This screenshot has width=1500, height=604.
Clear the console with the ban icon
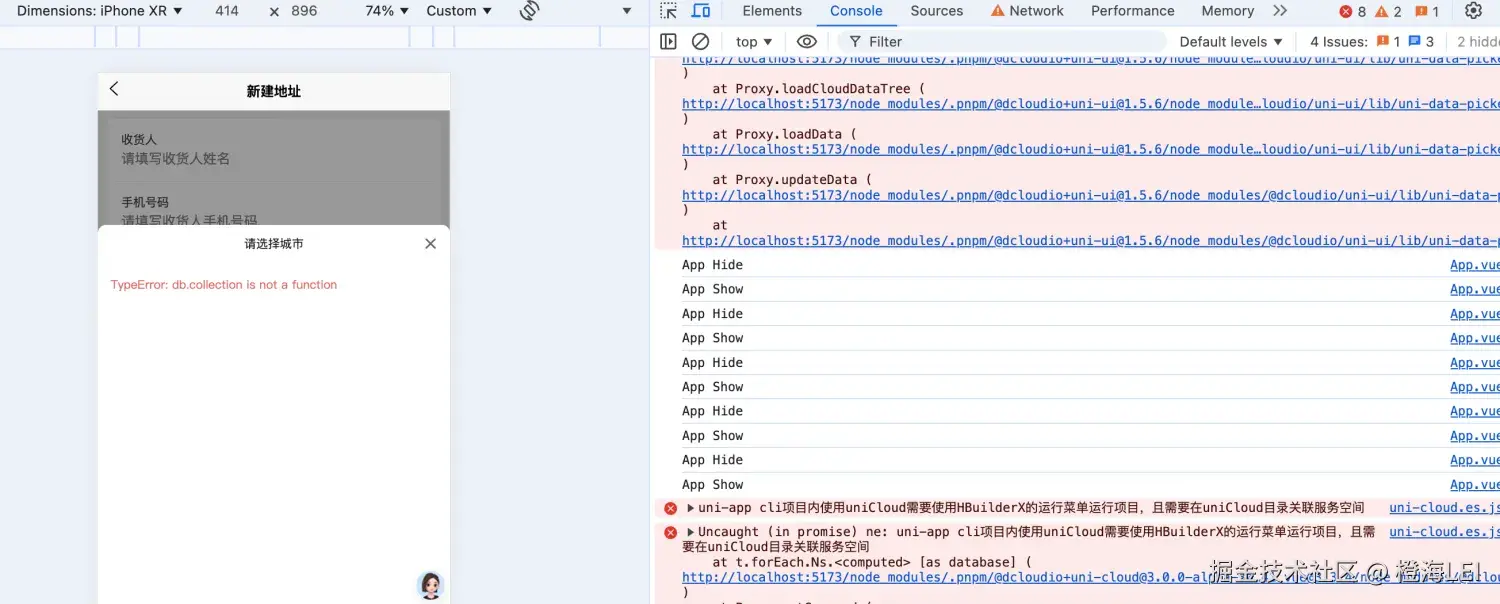[701, 42]
